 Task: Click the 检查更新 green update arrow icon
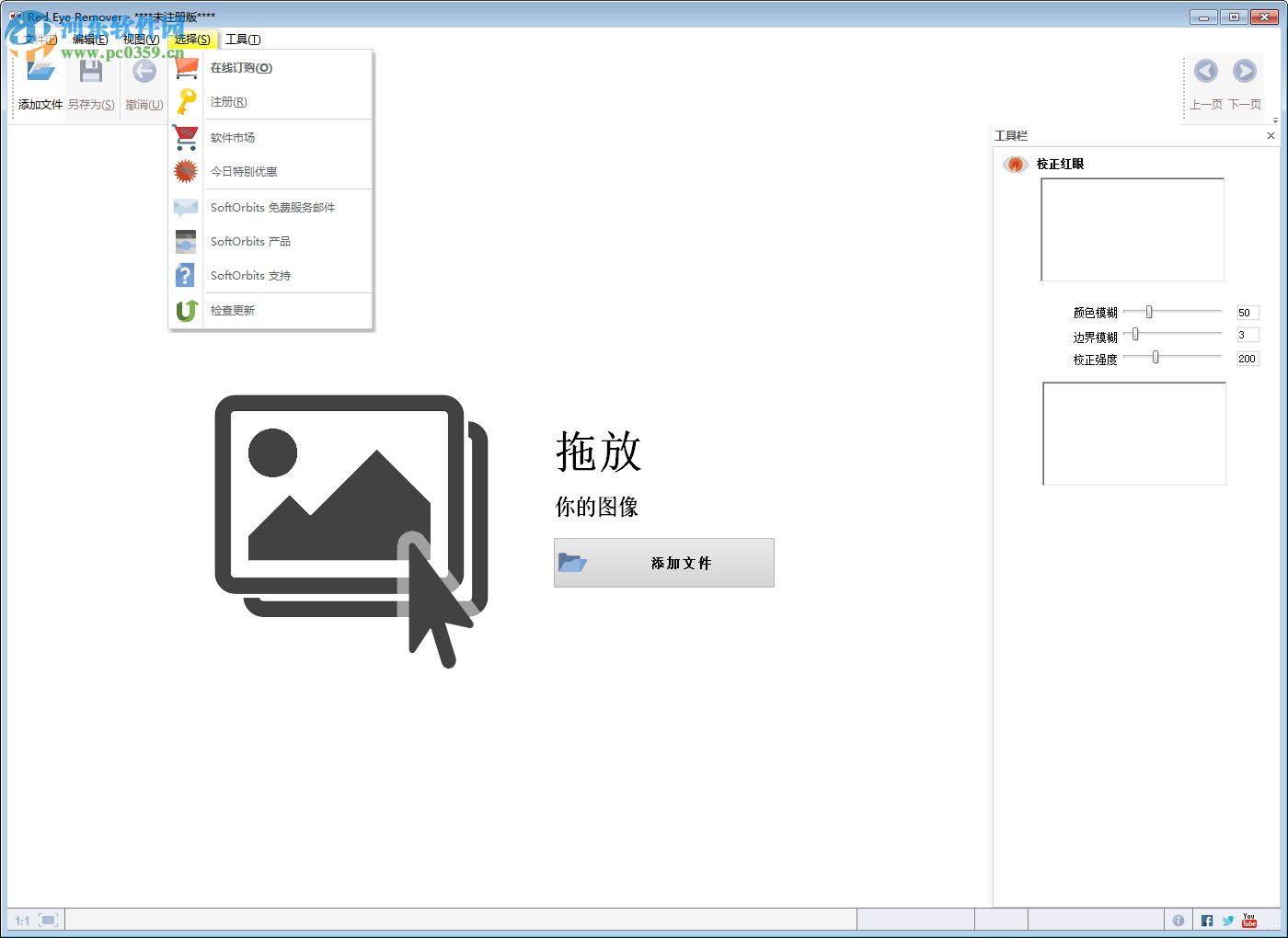[185, 311]
